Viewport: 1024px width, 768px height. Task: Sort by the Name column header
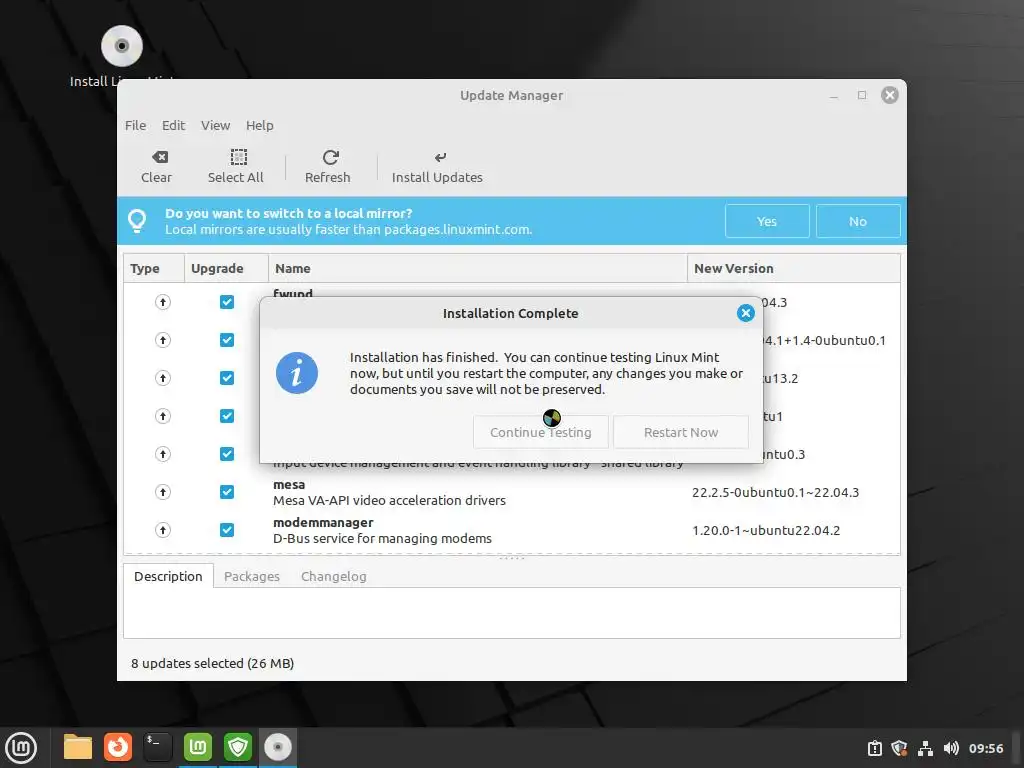click(477, 268)
